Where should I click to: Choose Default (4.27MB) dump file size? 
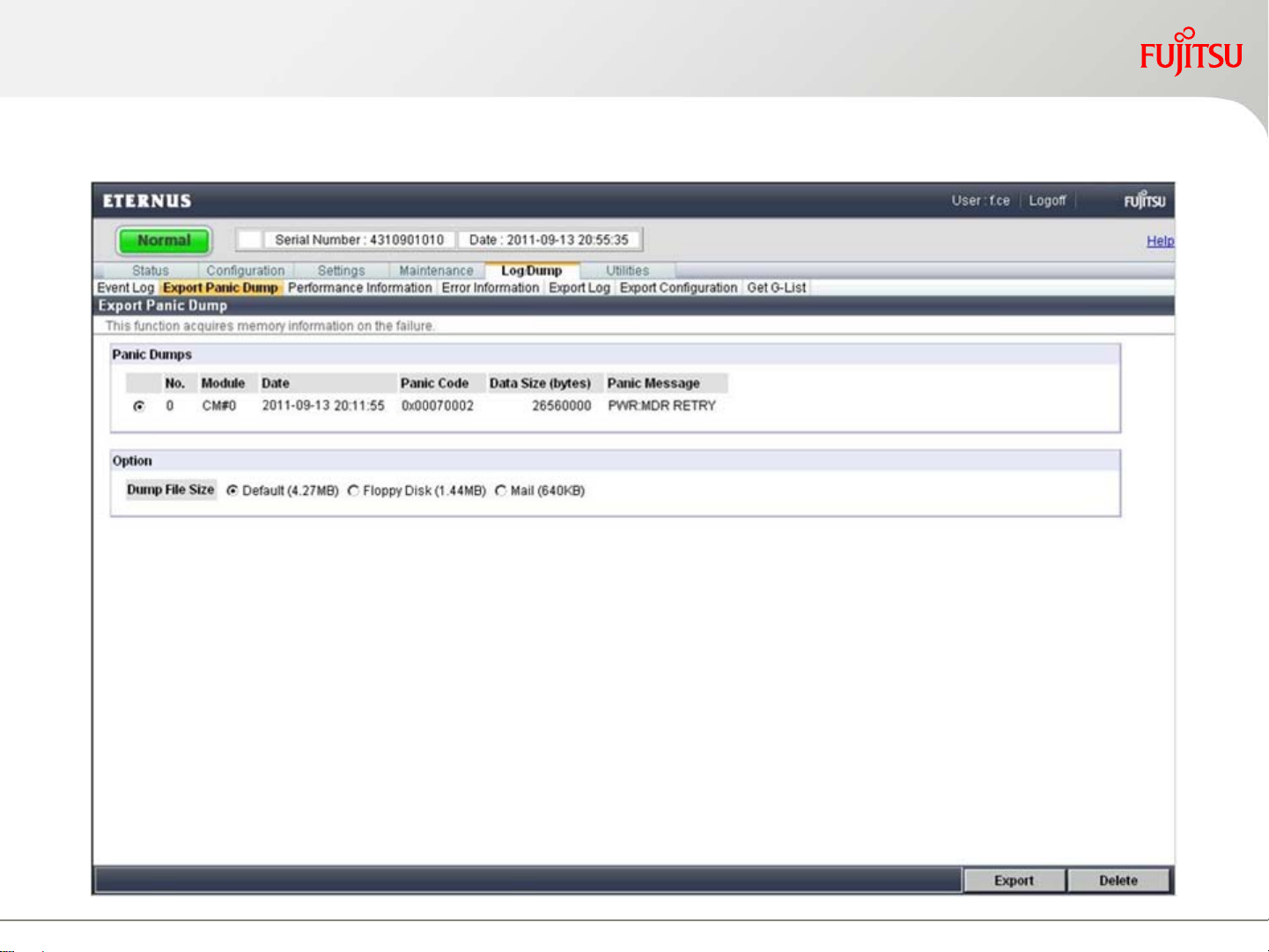click(x=232, y=491)
